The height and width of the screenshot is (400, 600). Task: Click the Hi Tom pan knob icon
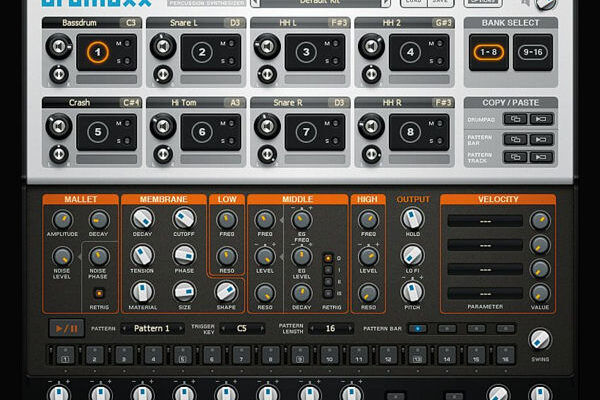pyautogui.click(x=163, y=154)
